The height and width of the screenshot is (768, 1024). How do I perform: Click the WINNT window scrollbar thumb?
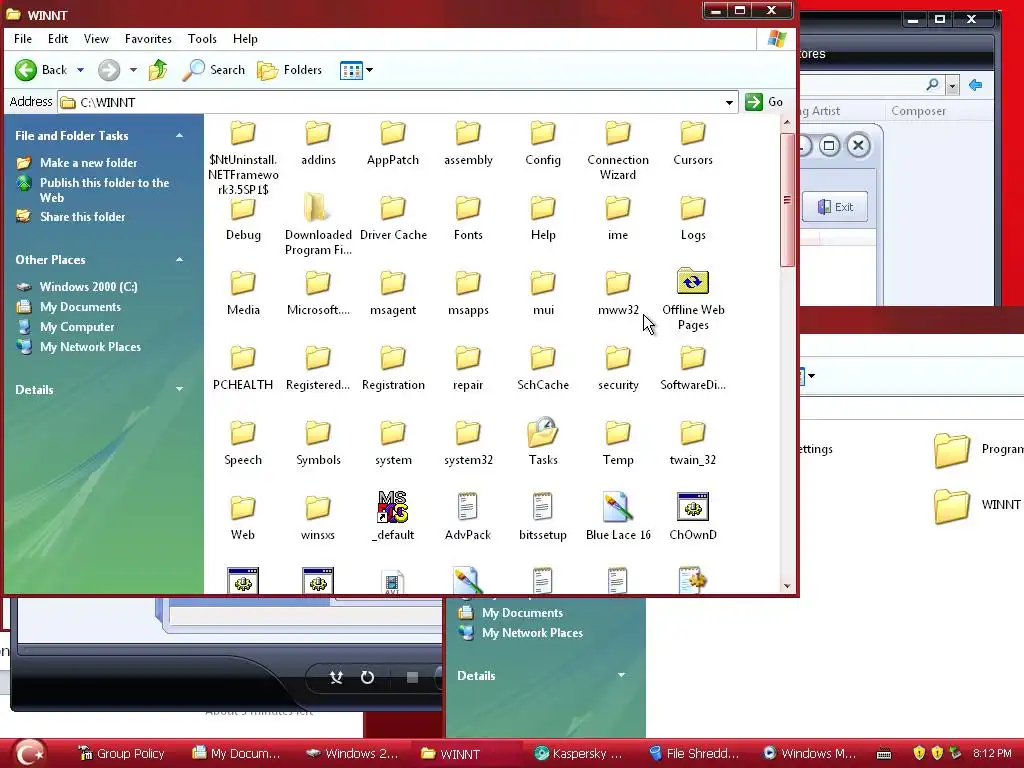click(787, 200)
